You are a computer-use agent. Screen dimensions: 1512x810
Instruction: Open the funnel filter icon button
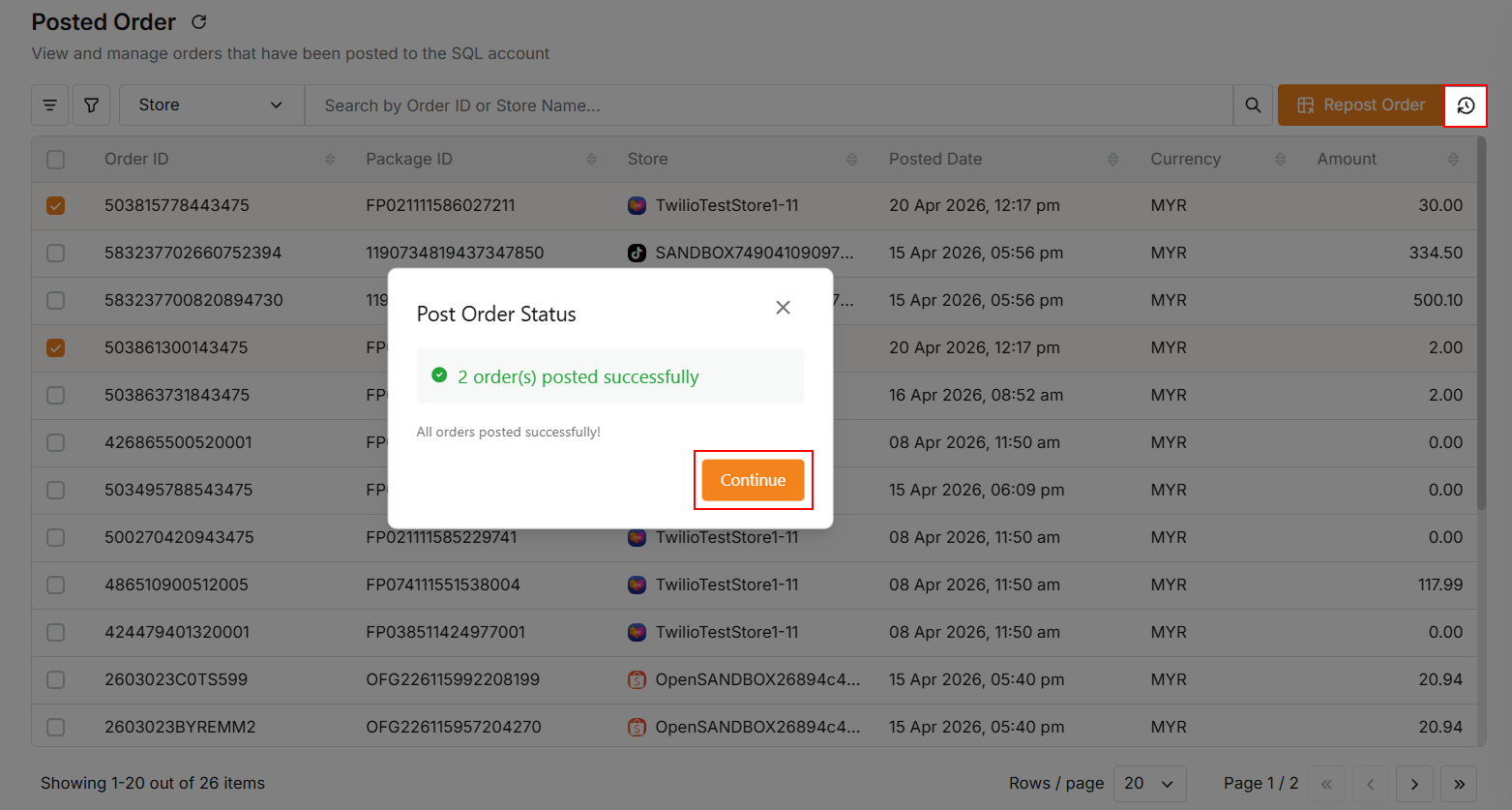(91, 105)
